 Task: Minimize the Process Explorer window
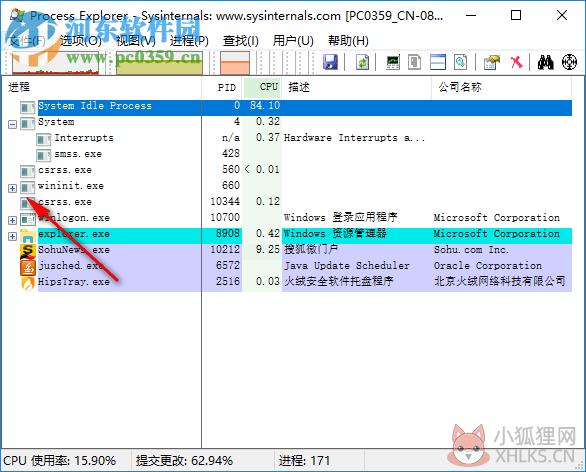471,16
